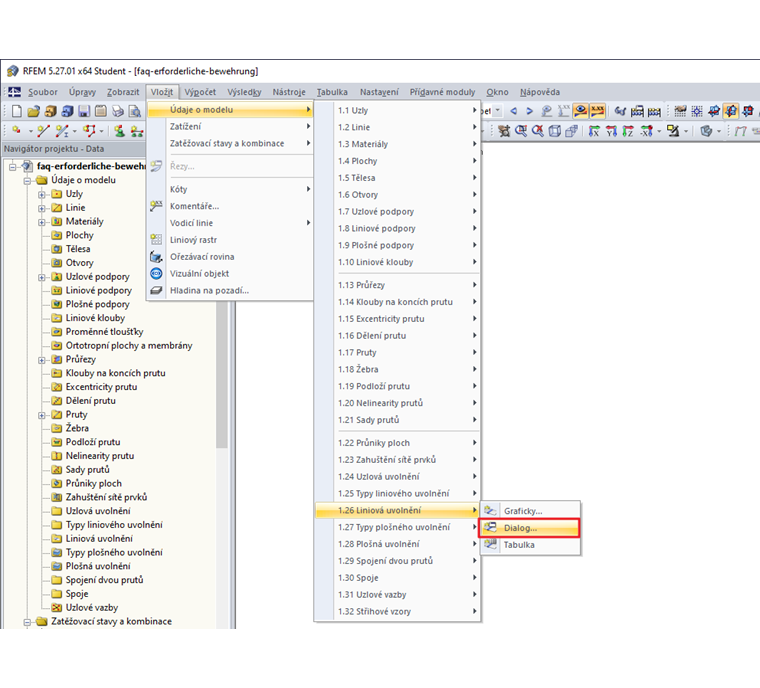Open the Vodicí linie submenu
This screenshot has width=760, height=688.
230,223
